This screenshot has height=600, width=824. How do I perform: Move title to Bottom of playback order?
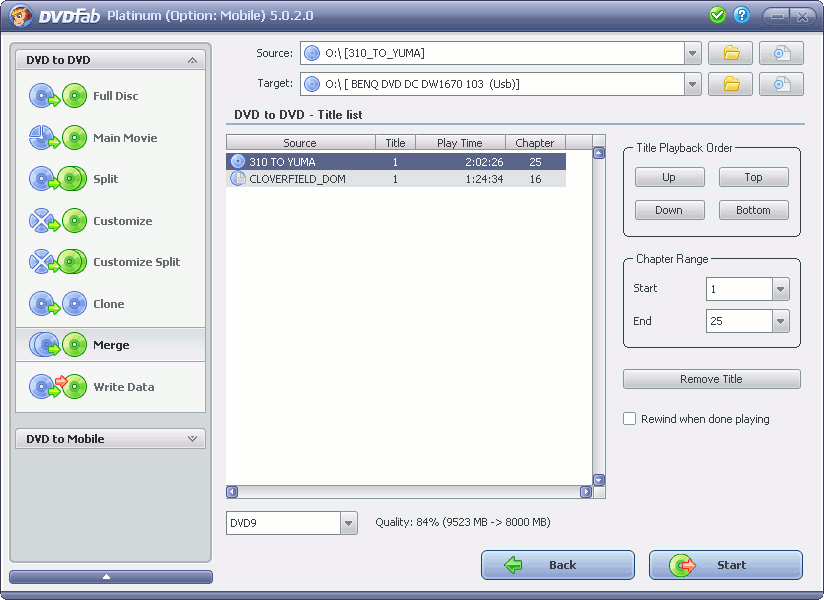[x=754, y=210]
